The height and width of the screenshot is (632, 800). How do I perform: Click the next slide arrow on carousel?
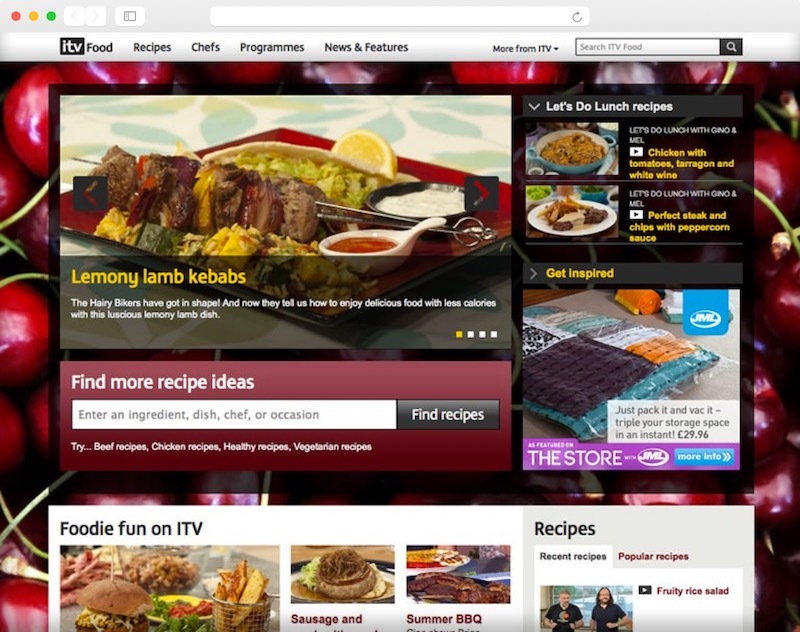481,193
